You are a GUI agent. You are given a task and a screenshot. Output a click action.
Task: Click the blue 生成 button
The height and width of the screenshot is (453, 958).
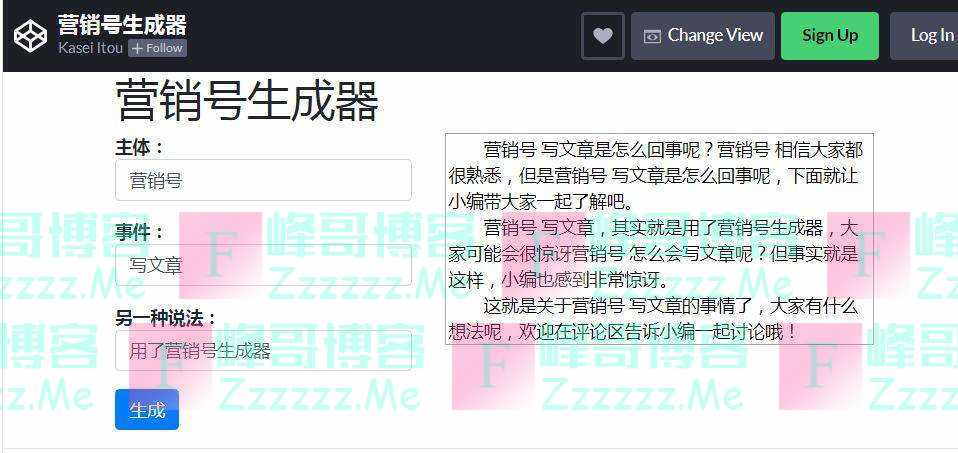[147, 410]
